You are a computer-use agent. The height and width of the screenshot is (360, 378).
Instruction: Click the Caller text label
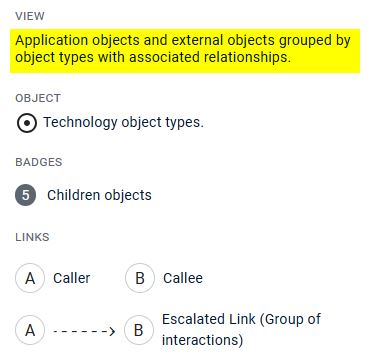click(x=72, y=278)
